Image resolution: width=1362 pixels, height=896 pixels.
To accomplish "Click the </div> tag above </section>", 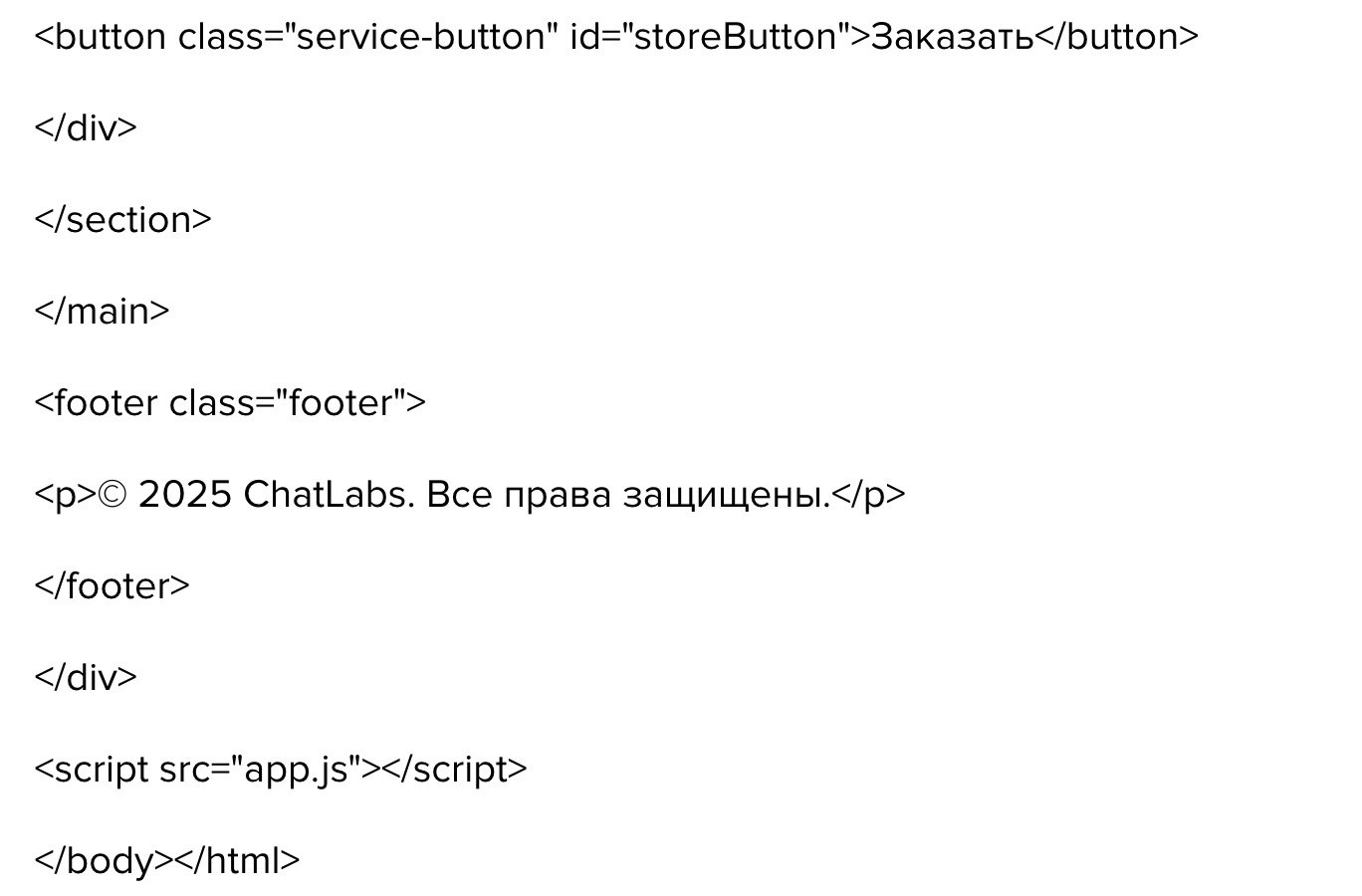I will point(86,128).
